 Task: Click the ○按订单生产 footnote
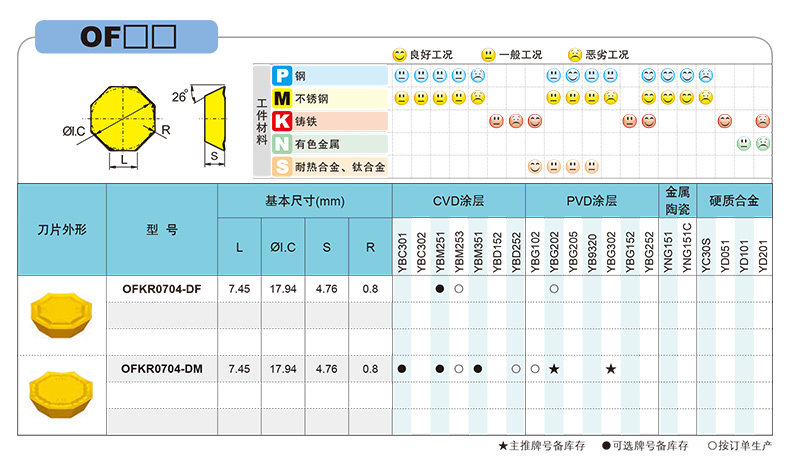[740, 446]
